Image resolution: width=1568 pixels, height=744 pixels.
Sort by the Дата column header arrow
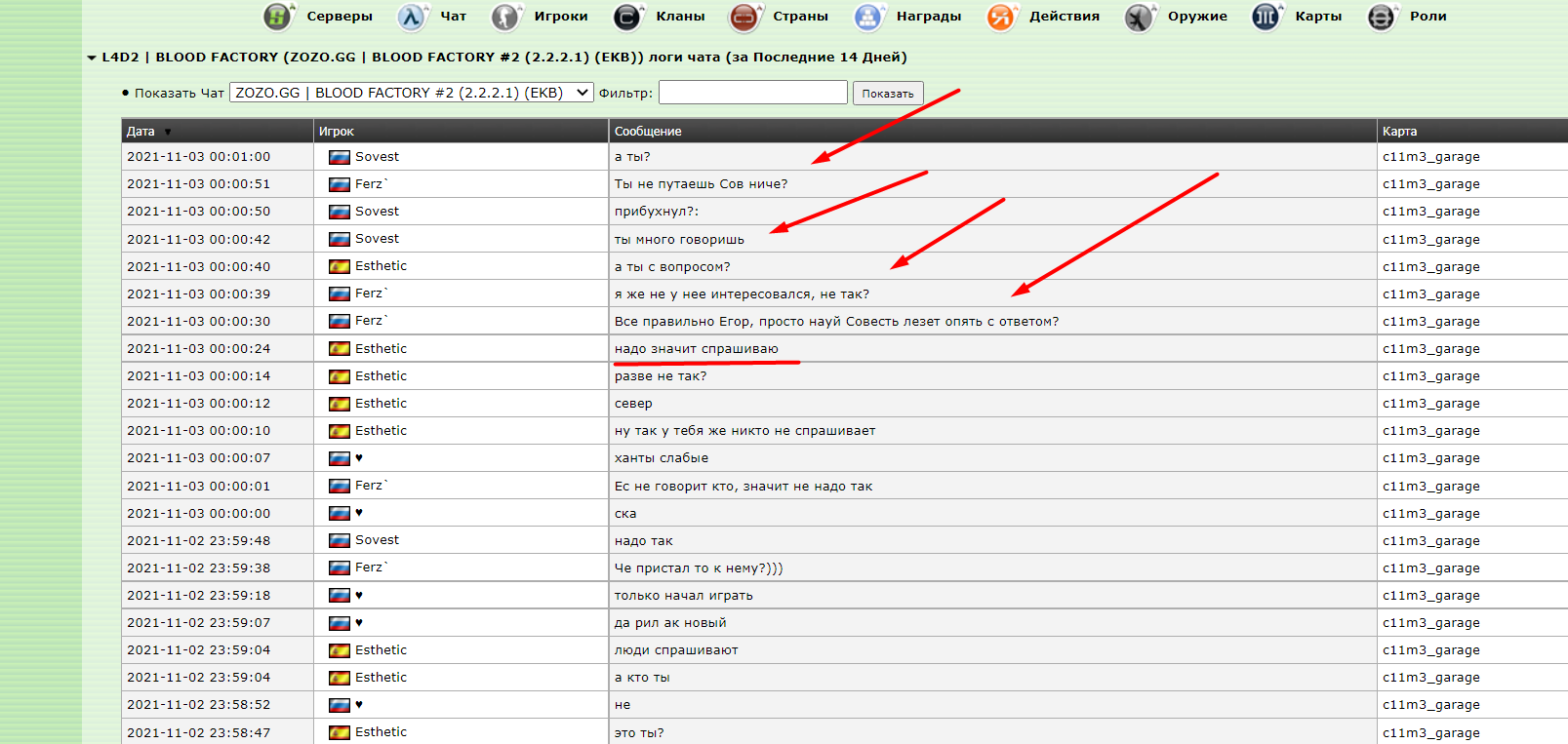point(168,132)
